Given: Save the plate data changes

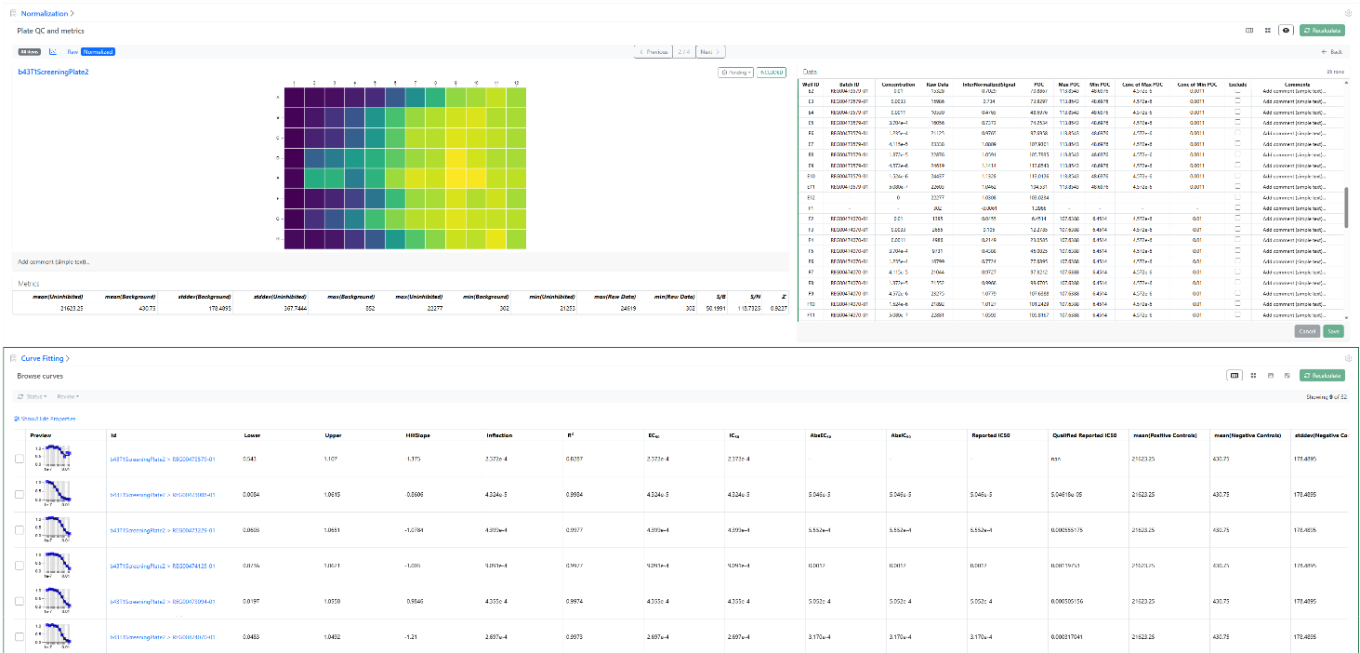Looking at the screenshot, I should pyautogui.click(x=1334, y=331).
